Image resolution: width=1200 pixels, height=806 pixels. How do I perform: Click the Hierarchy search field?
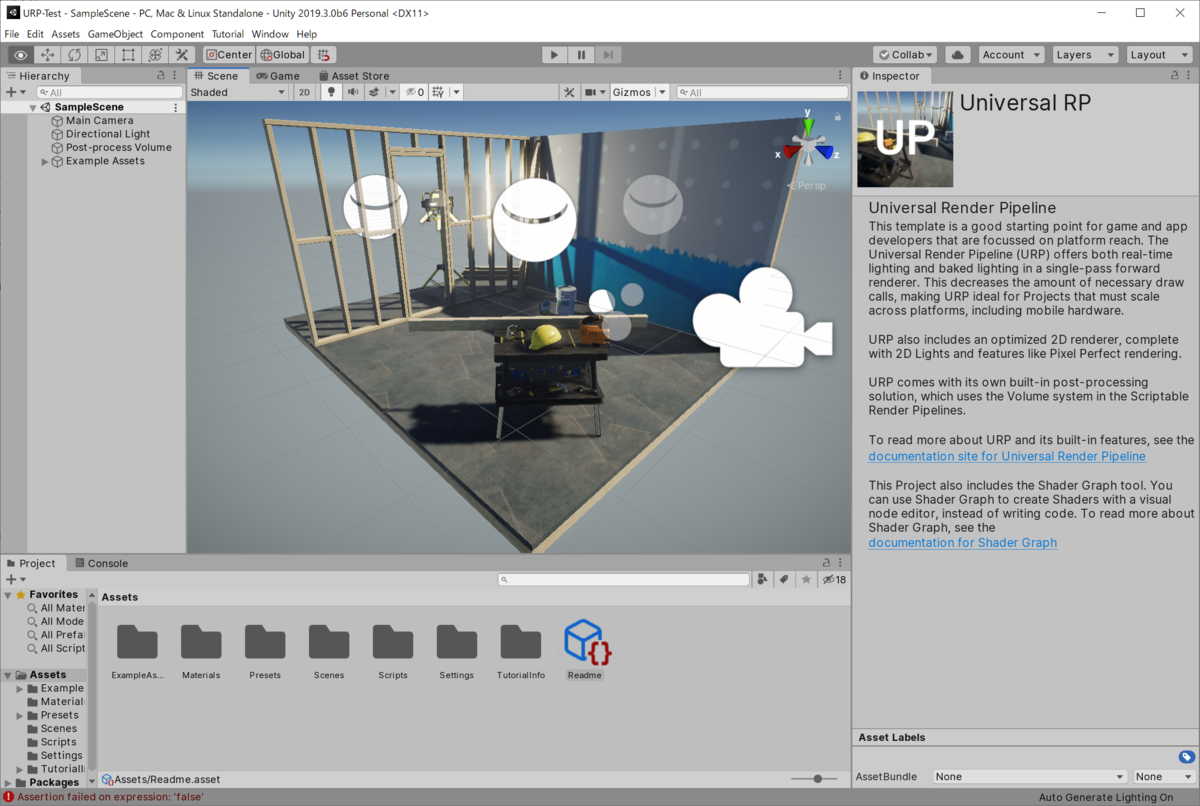click(x=109, y=92)
